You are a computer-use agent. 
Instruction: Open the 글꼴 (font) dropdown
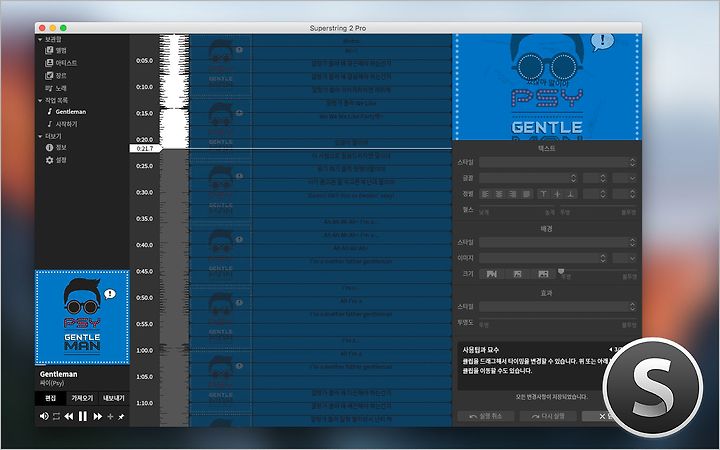point(529,178)
